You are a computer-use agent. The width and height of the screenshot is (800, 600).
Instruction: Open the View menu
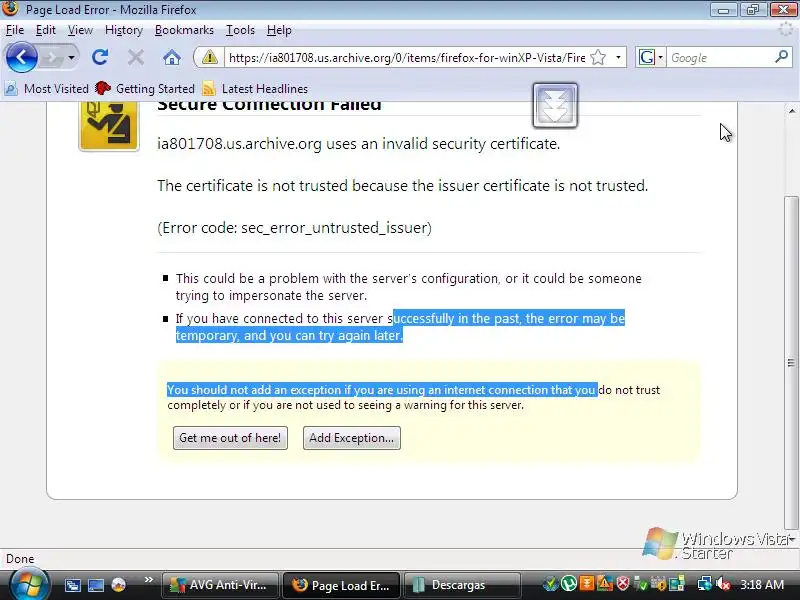point(80,30)
